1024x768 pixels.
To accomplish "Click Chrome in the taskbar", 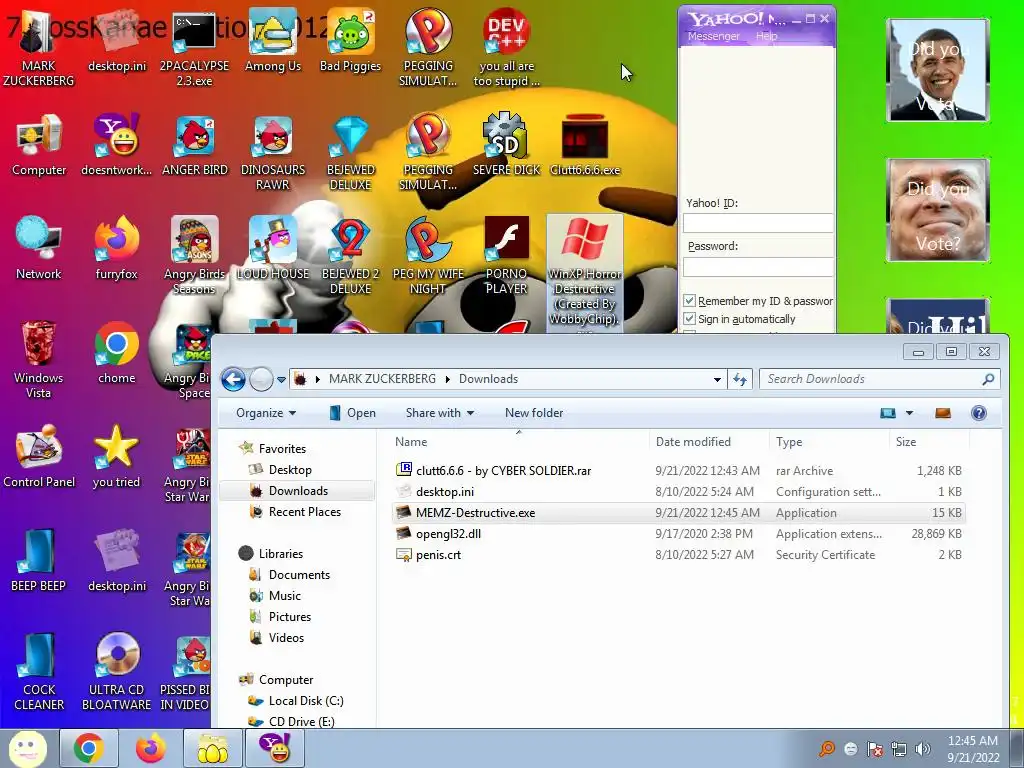I will click(89, 748).
